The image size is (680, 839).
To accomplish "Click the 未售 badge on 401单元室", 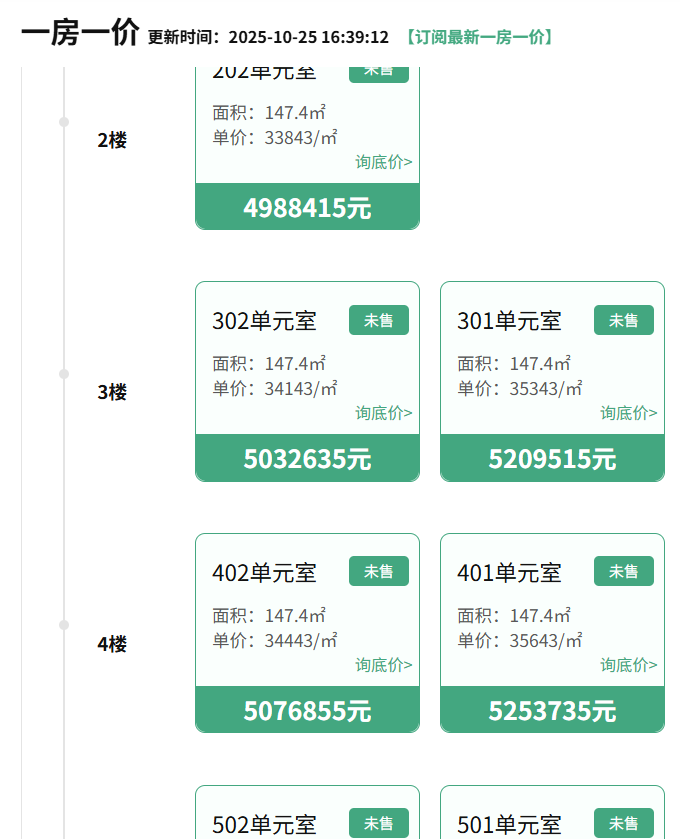I will 623,571.
